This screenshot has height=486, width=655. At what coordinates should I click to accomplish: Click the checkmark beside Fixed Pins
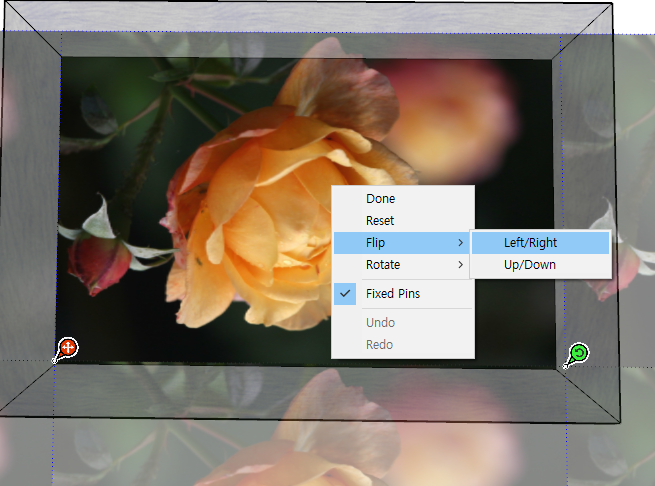[x=345, y=294]
